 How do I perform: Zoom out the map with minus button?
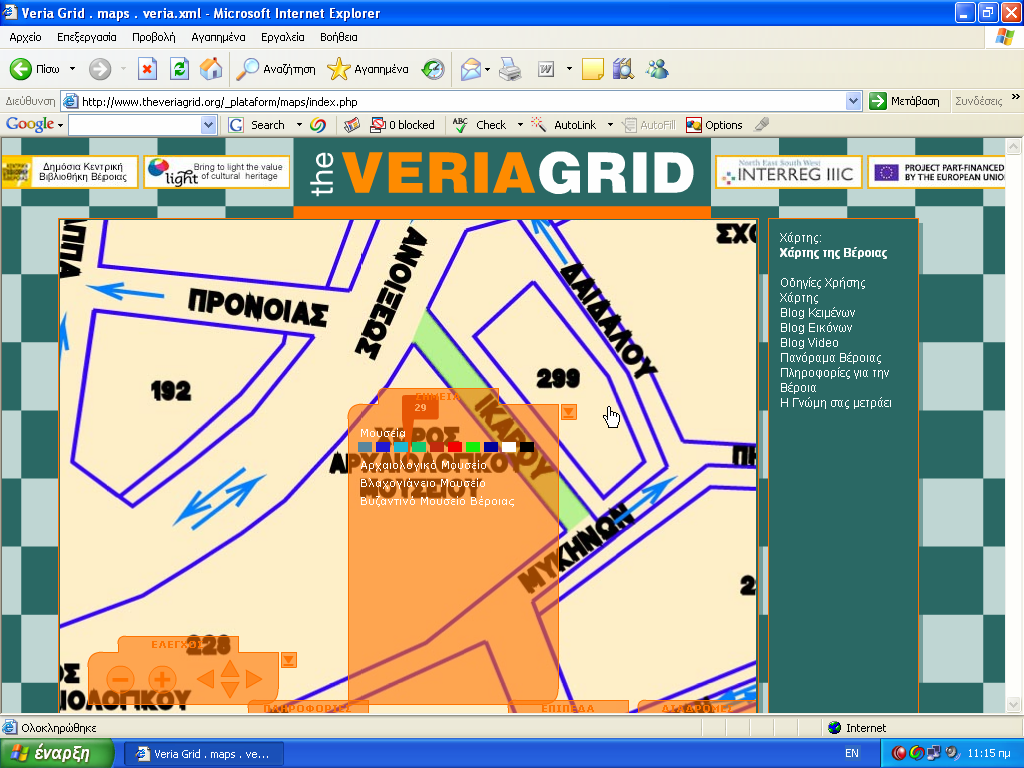[120, 679]
